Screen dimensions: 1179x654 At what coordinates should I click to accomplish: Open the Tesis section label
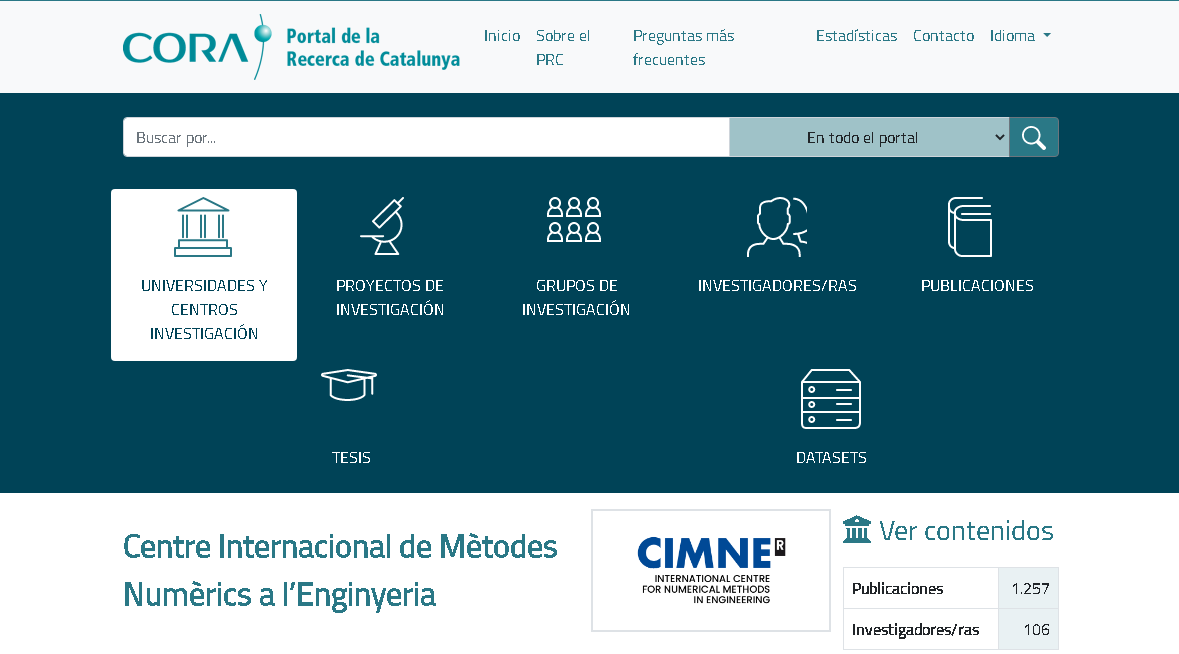351,457
